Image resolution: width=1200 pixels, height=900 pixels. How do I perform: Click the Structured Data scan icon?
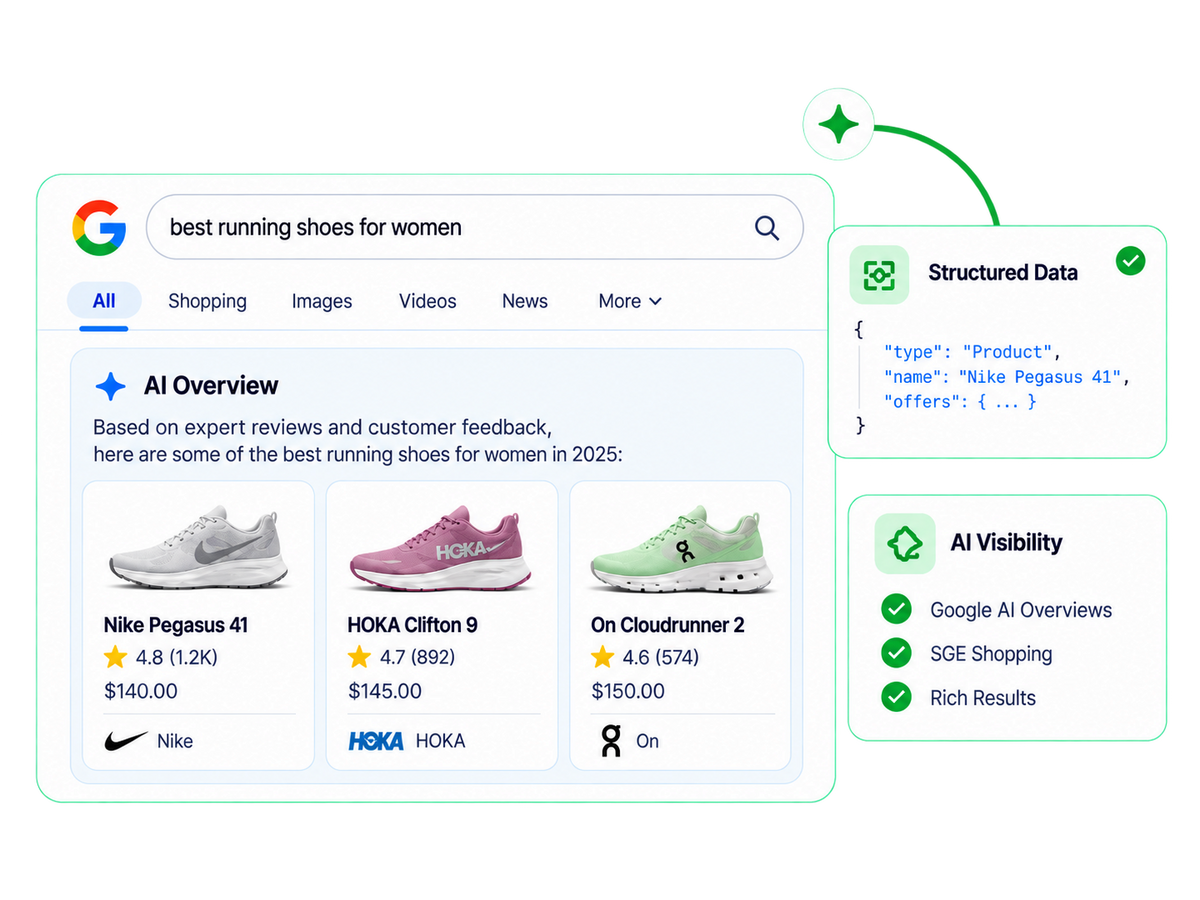coord(879,274)
